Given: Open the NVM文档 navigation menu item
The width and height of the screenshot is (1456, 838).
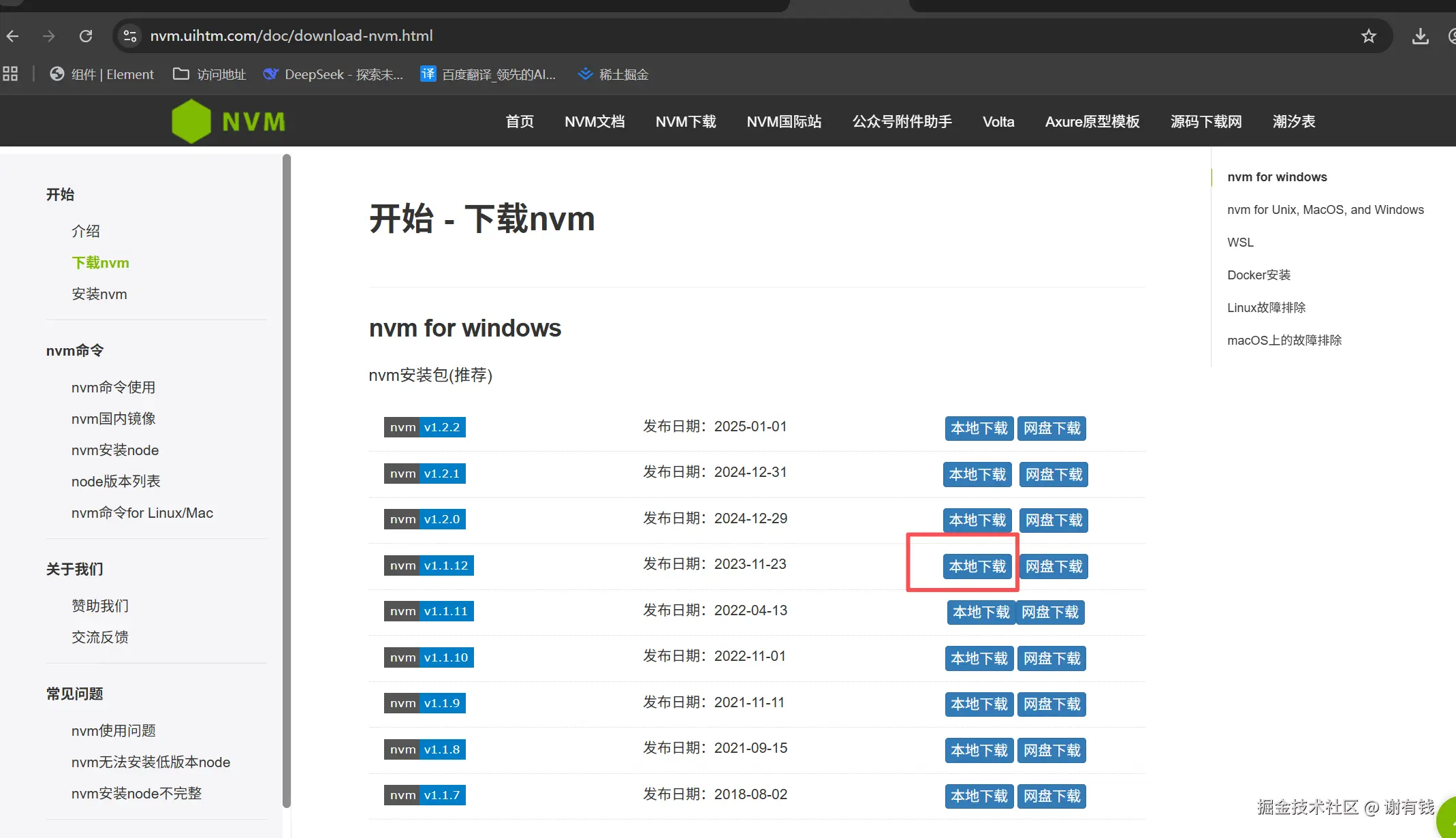Looking at the screenshot, I should click(x=594, y=121).
